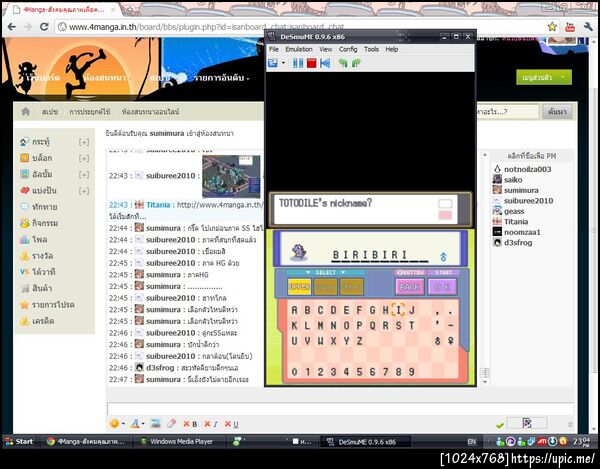Click the browser forward arrow

pyautogui.click(x=28, y=27)
